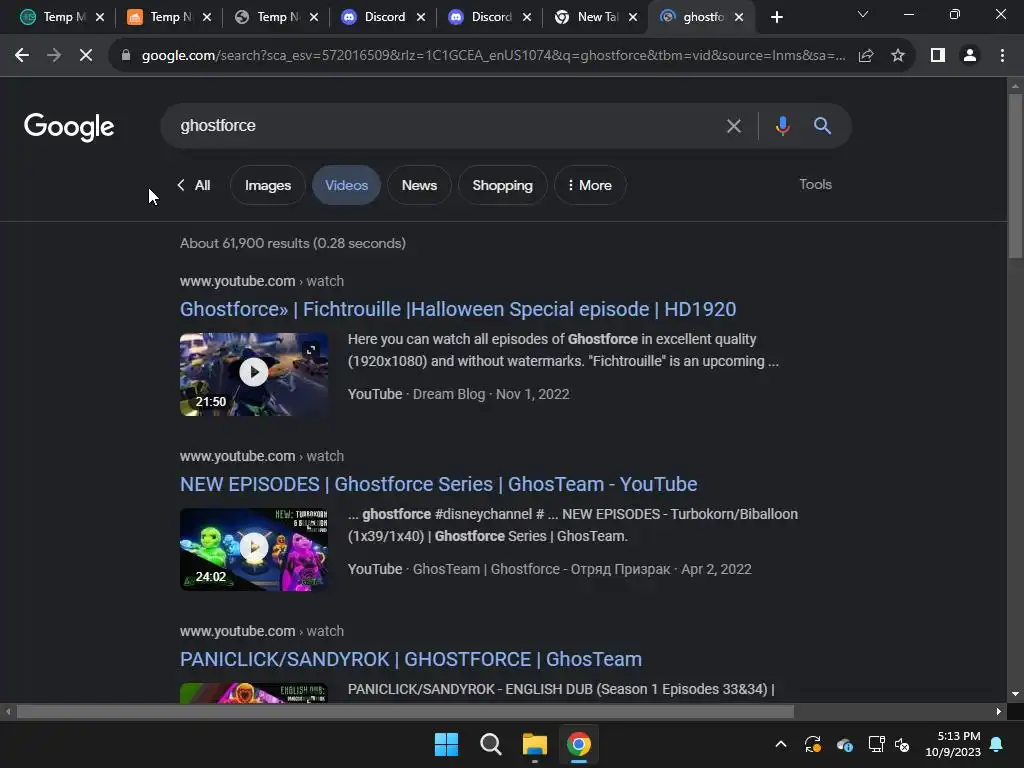Select the News search filter
Screen dimensions: 1024x768
[419, 185]
